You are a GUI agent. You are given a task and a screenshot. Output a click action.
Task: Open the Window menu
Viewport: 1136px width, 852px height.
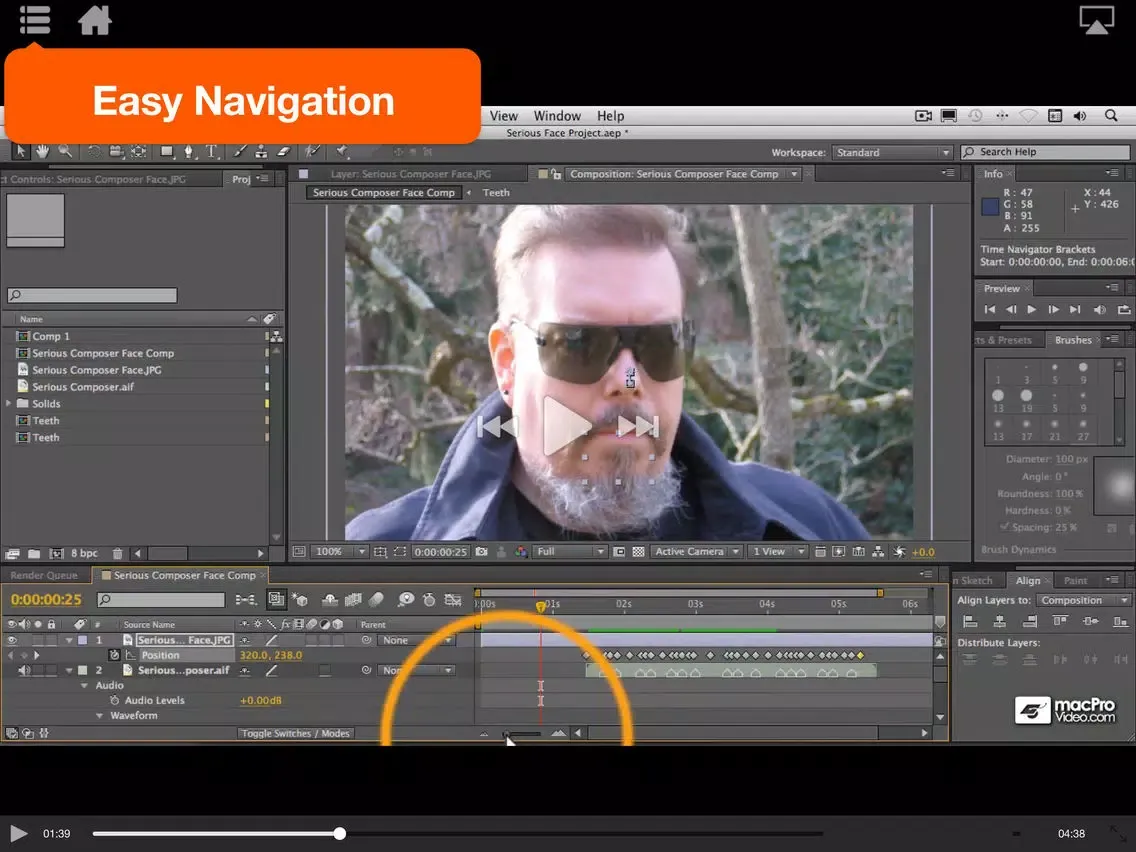tap(557, 116)
